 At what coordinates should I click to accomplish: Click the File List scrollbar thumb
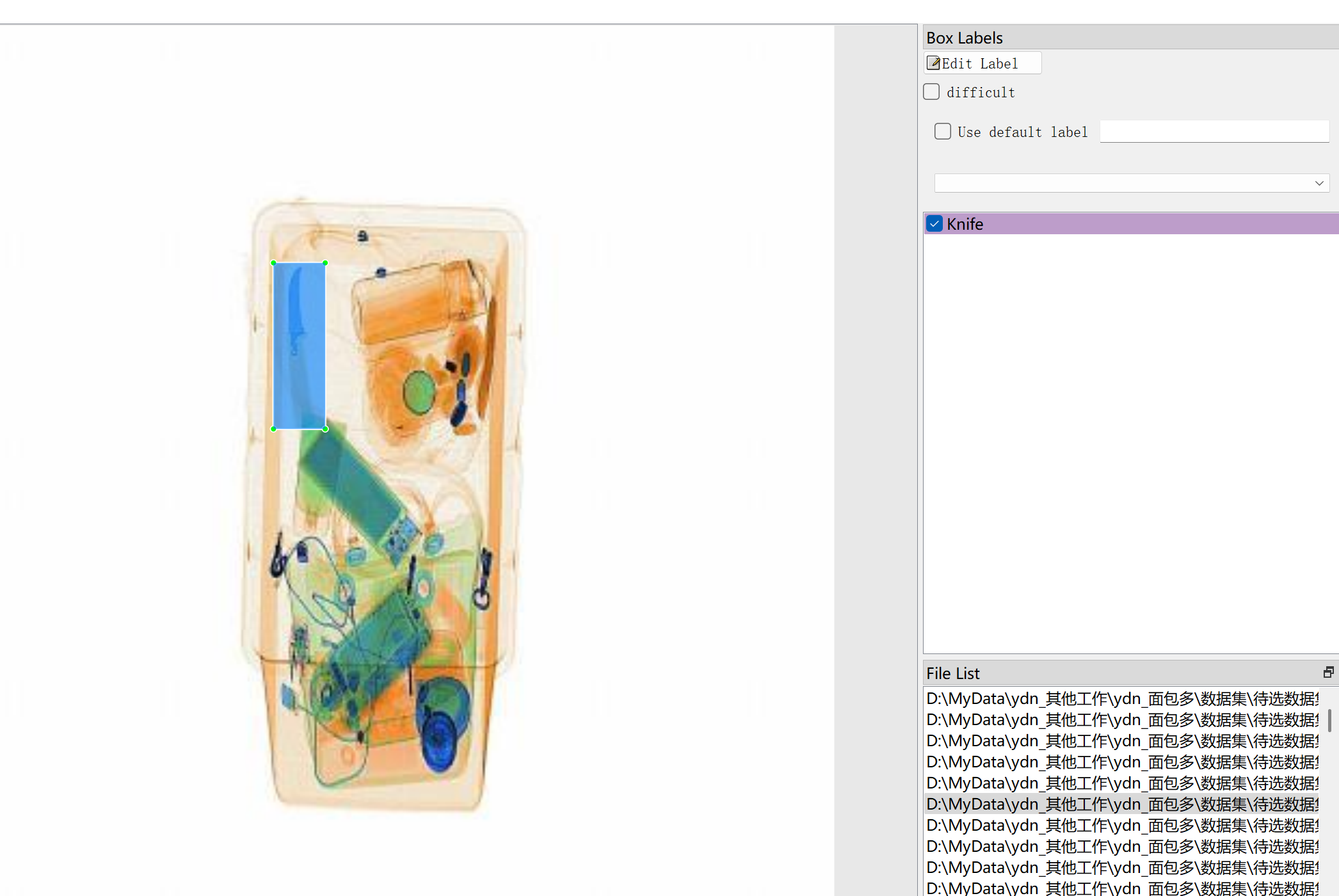[x=1329, y=720]
